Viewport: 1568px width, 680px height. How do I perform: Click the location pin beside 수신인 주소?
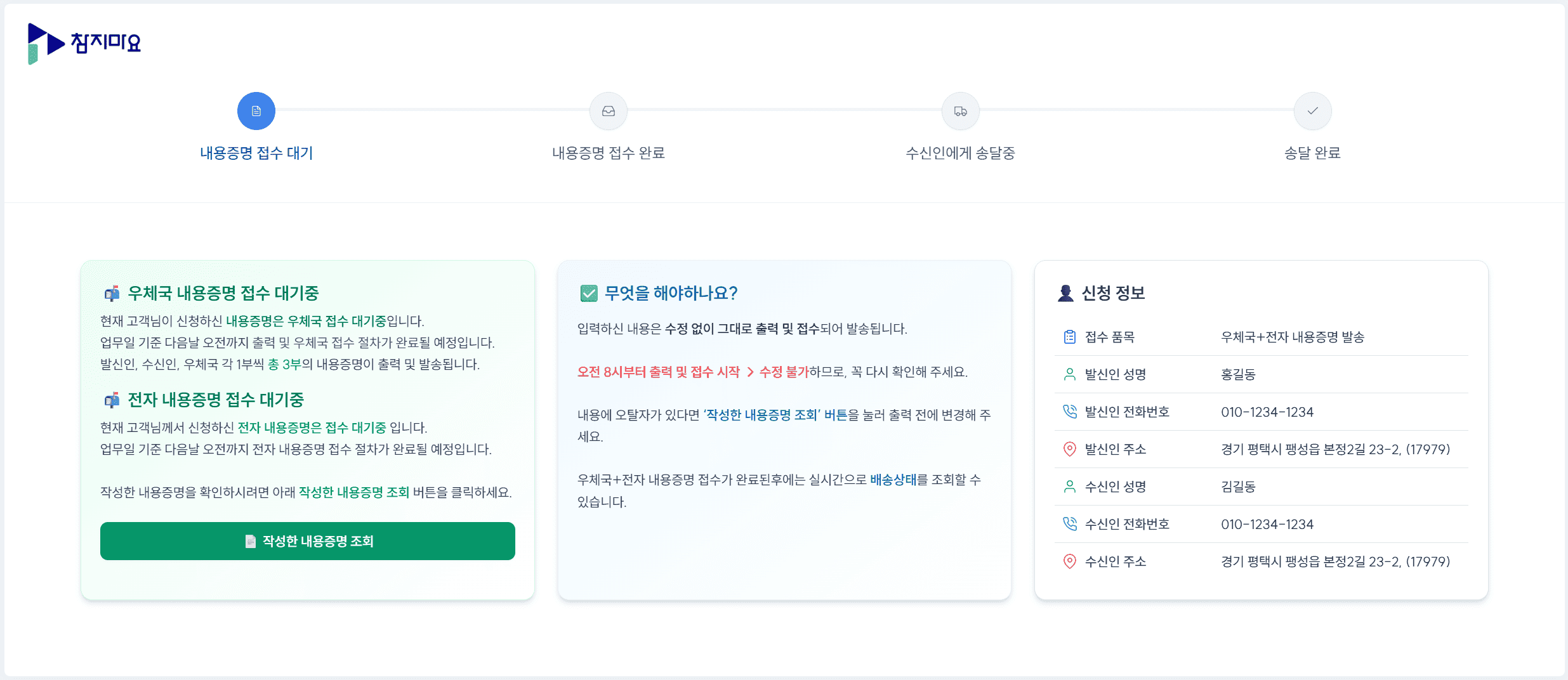tap(1071, 561)
